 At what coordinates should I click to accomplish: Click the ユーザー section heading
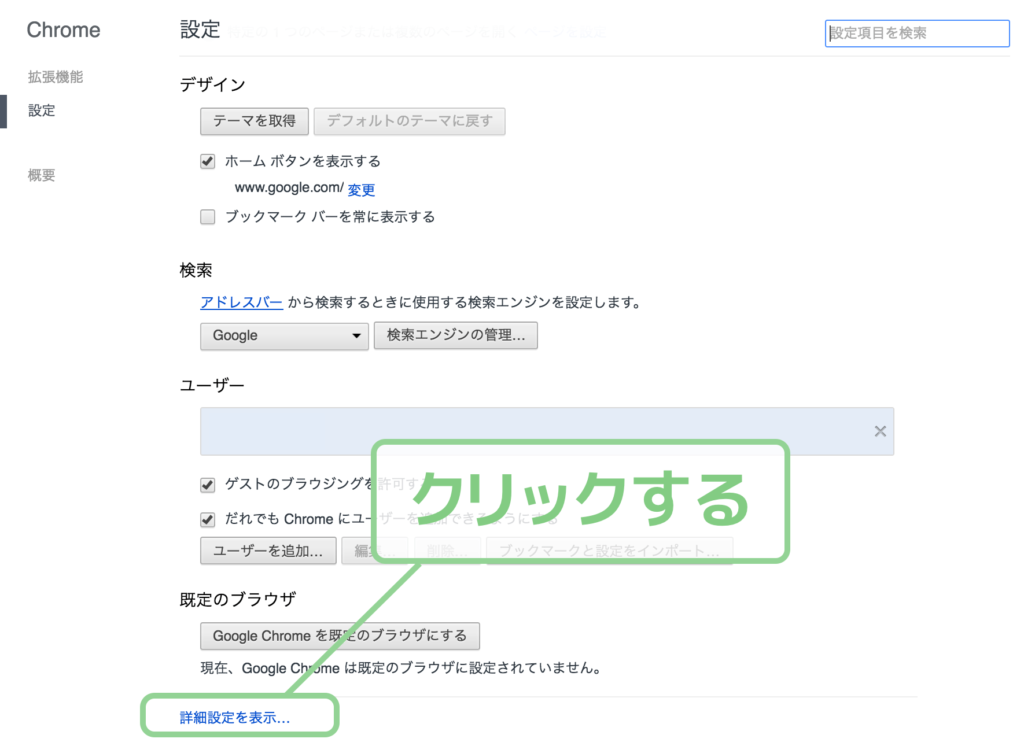212,385
